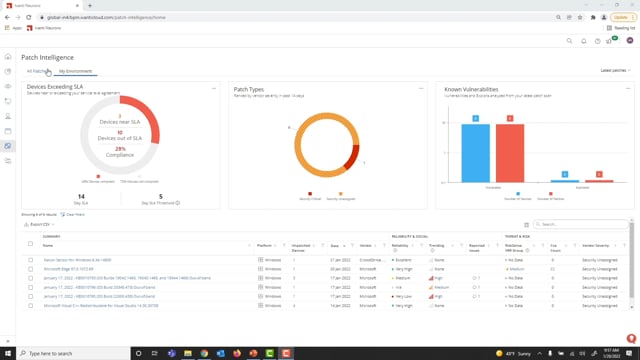
Task: Click the filter icon on Date column
Action: pyautogui.click(x=352, y=246)
